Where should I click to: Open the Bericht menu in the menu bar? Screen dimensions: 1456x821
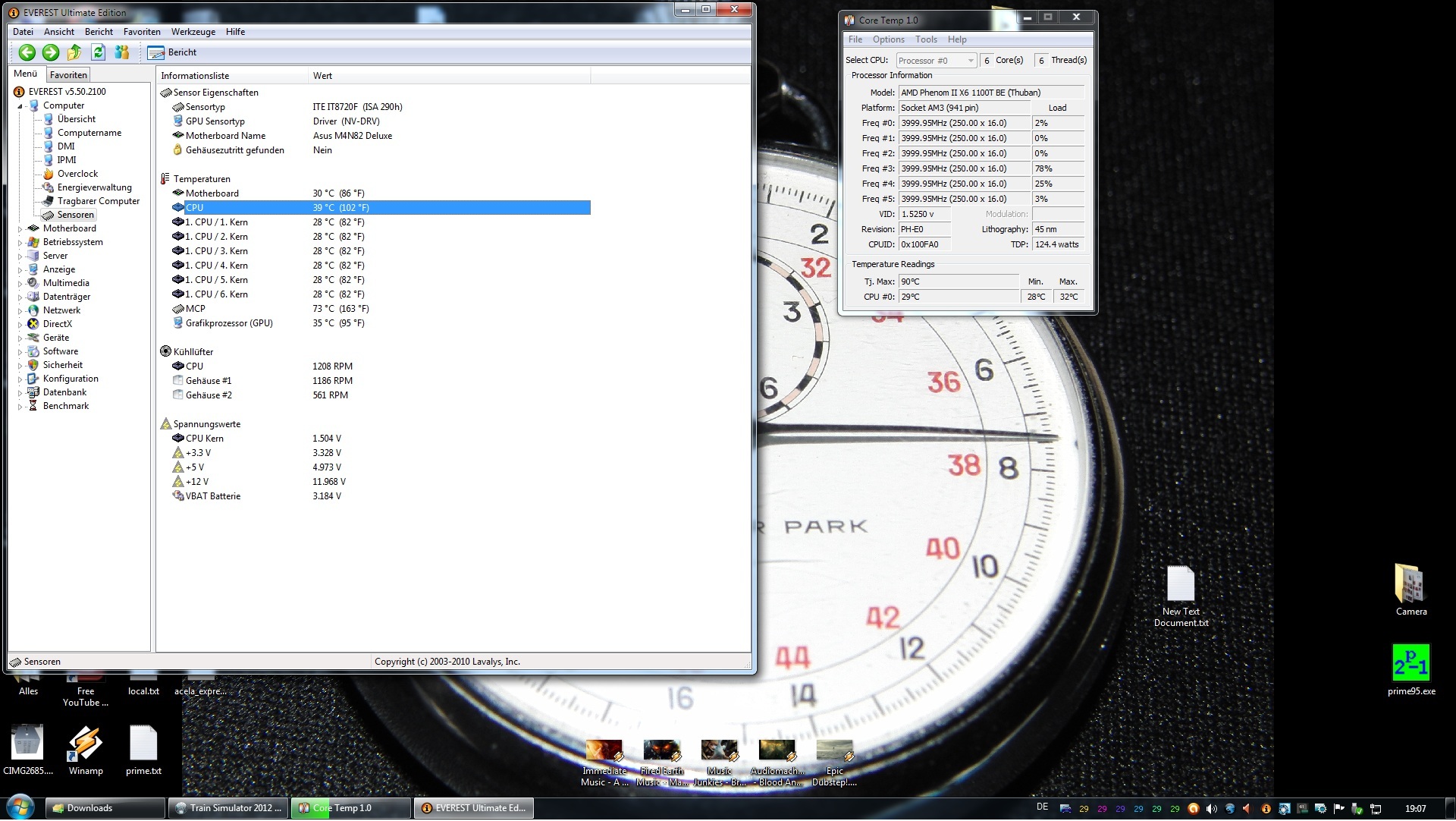(99, 32)
